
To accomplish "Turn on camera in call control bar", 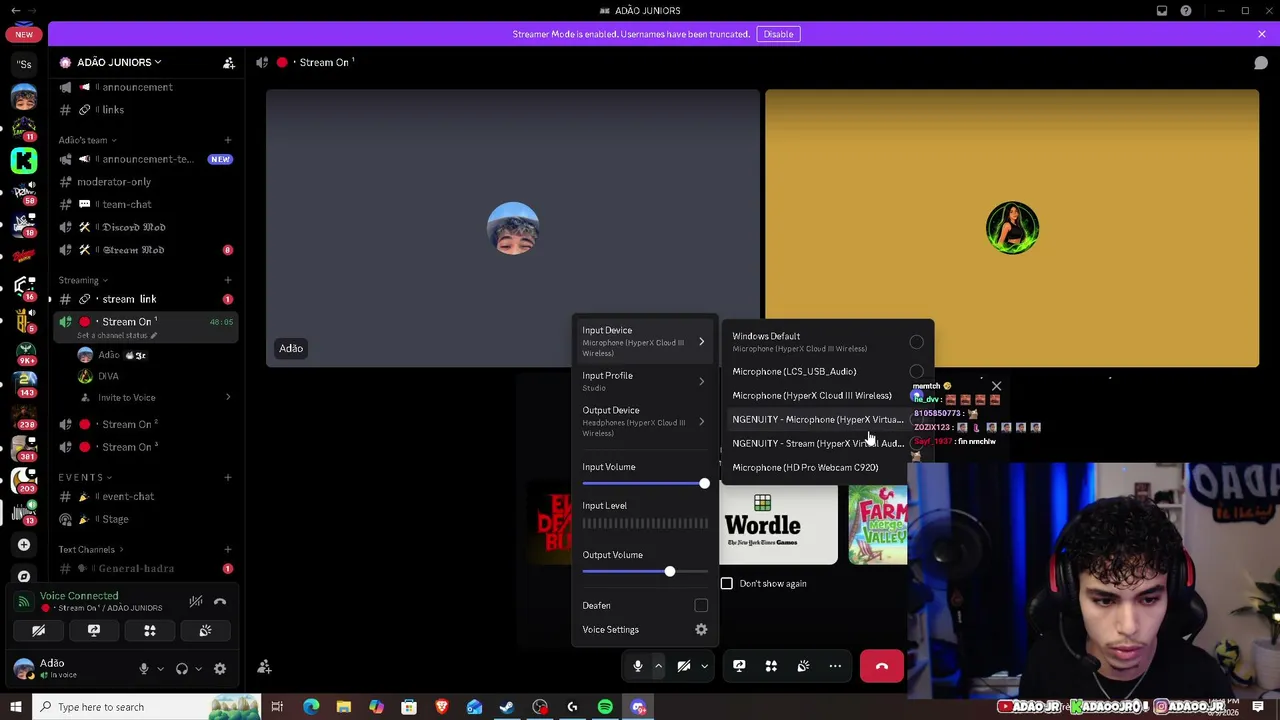I will pos(684,666).
